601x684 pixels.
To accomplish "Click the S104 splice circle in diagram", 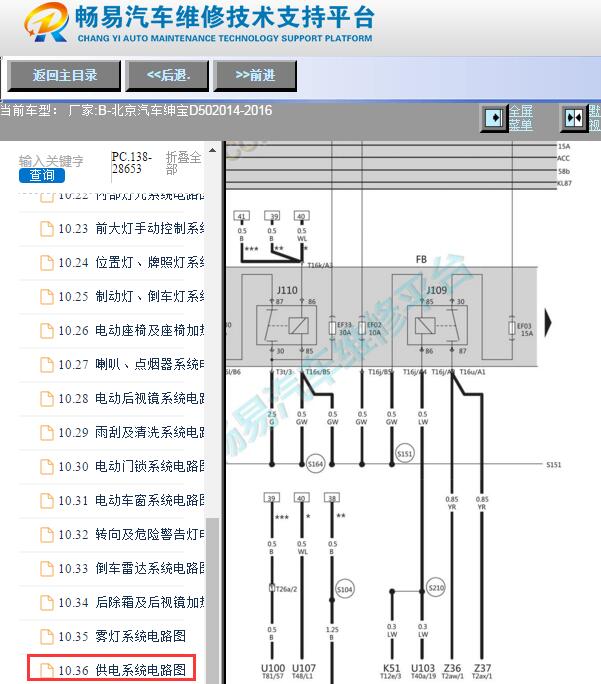I will click(x=345, y=589).
